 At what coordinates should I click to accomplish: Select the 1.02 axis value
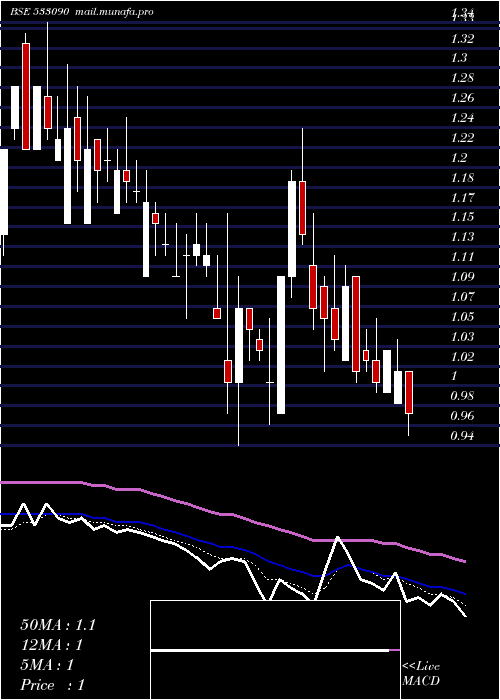(x=462, y=357)
